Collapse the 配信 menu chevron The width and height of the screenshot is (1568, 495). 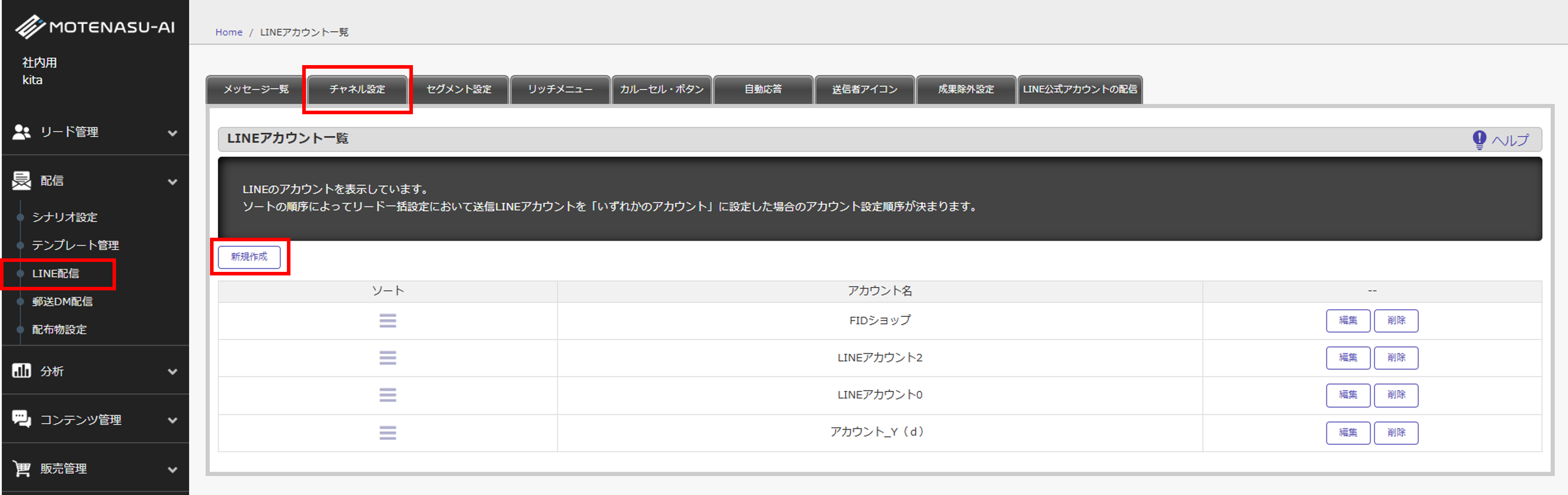(x=173, y=181)
